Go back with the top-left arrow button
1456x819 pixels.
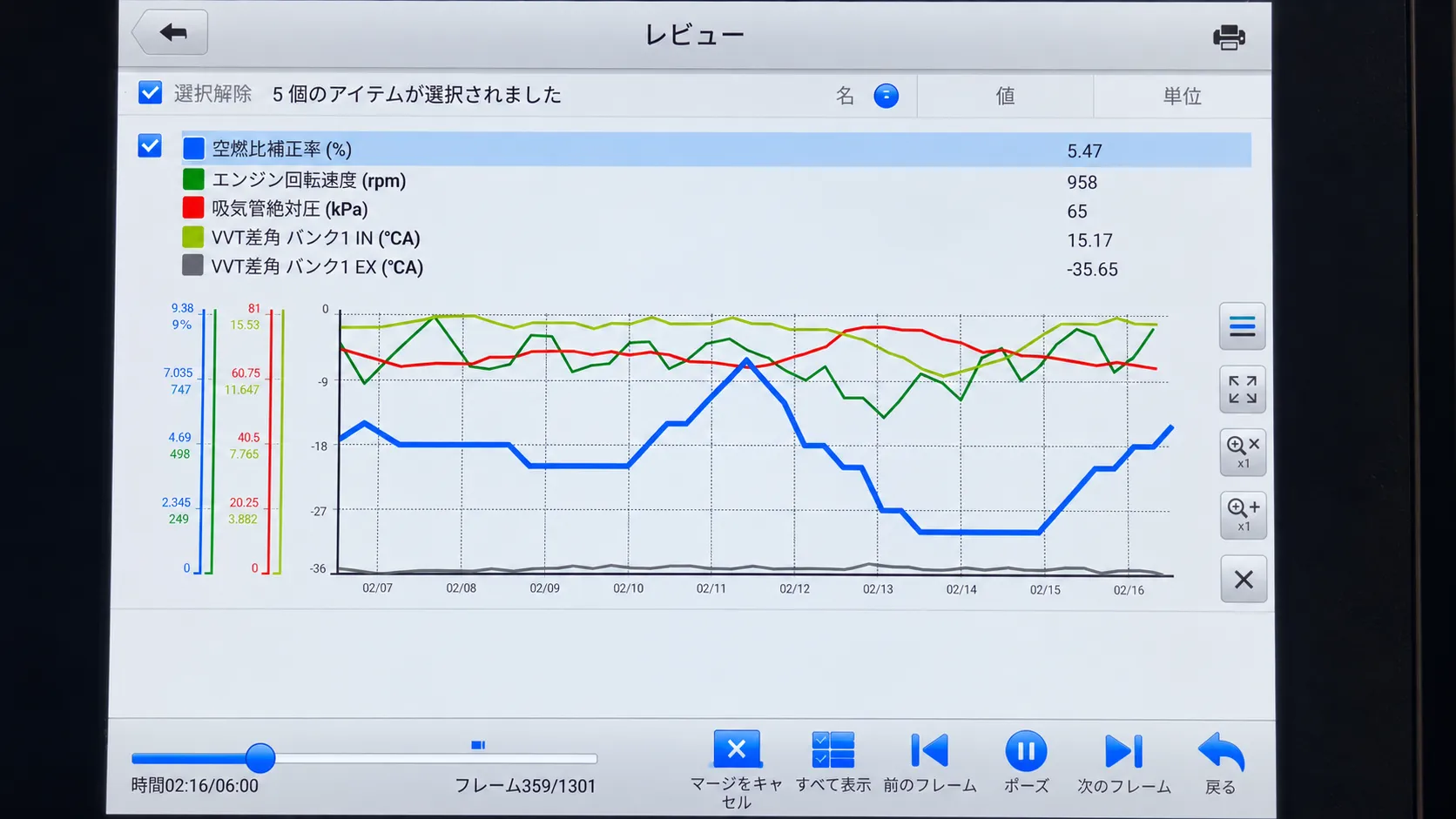click(171, 33)
